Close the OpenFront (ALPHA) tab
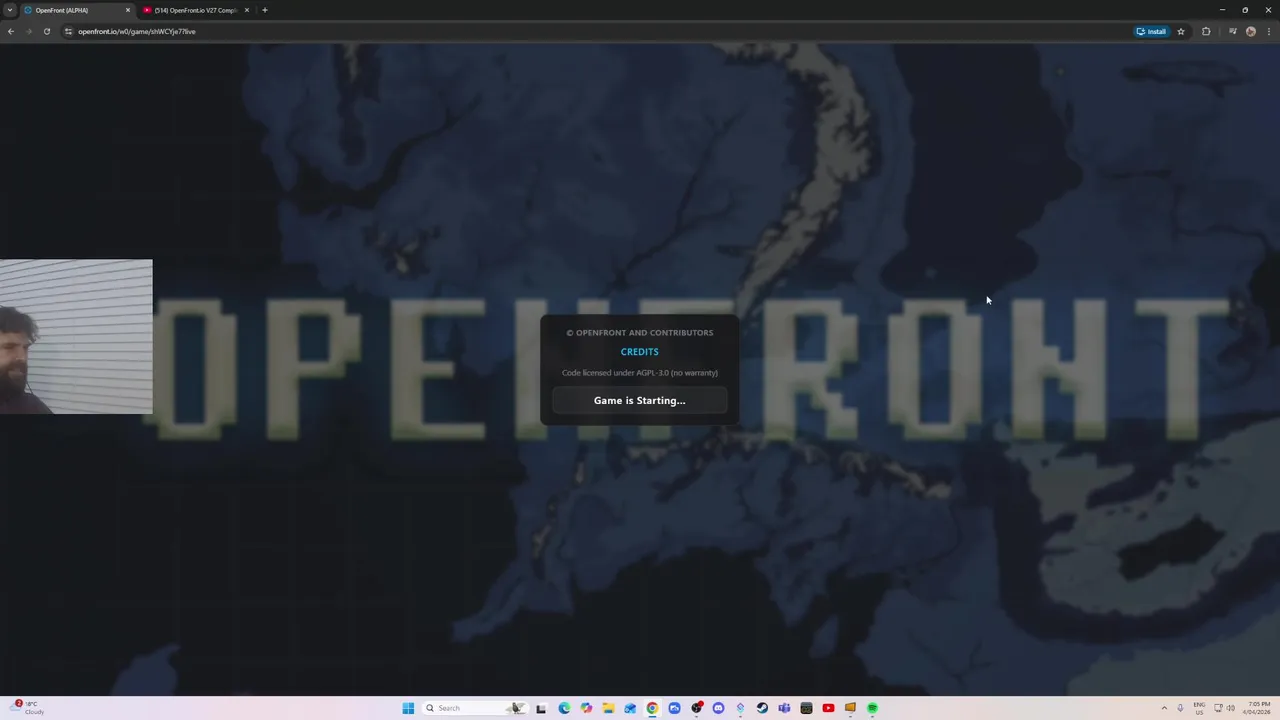The image size is (1280, 720). [x=128, y=10]
